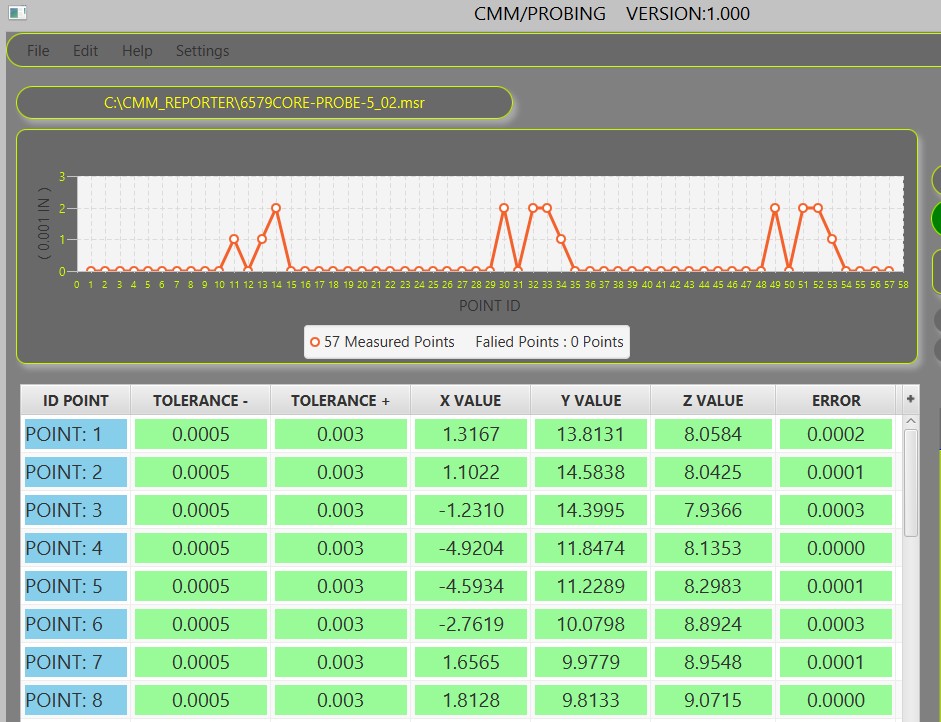
Task: Click the application icon in title bar
Action: (x=17, y=12)
